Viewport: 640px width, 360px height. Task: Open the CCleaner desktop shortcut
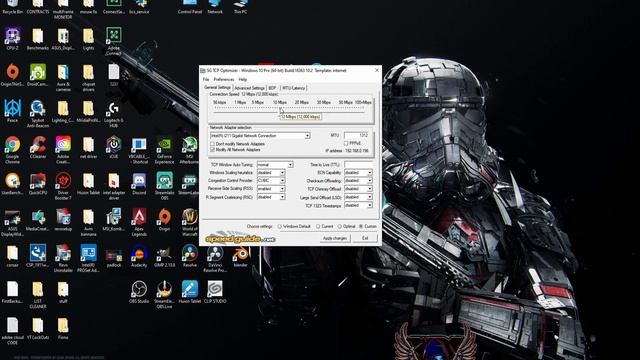[x=38, y=148]
